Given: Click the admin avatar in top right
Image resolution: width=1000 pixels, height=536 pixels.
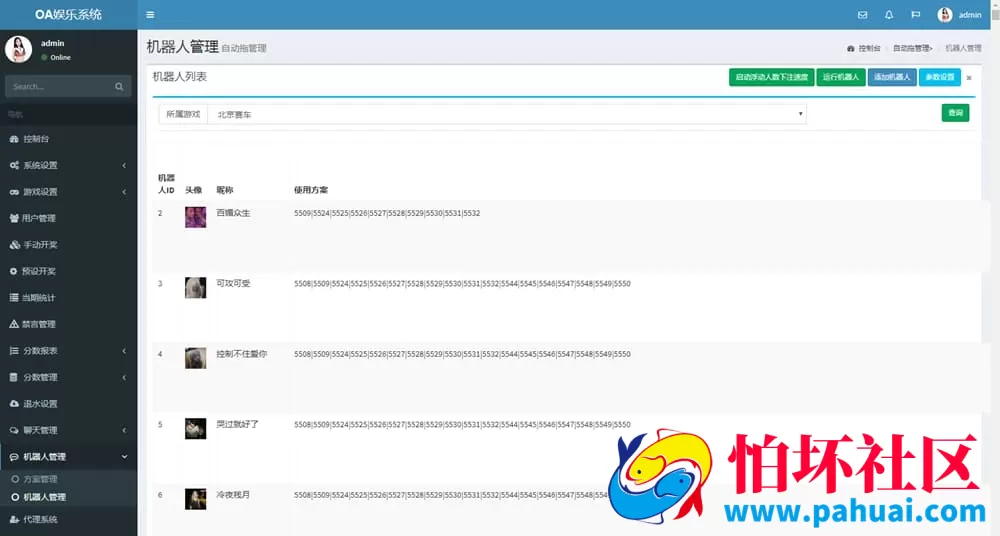Looking at the screenshot, I should 945,15.
